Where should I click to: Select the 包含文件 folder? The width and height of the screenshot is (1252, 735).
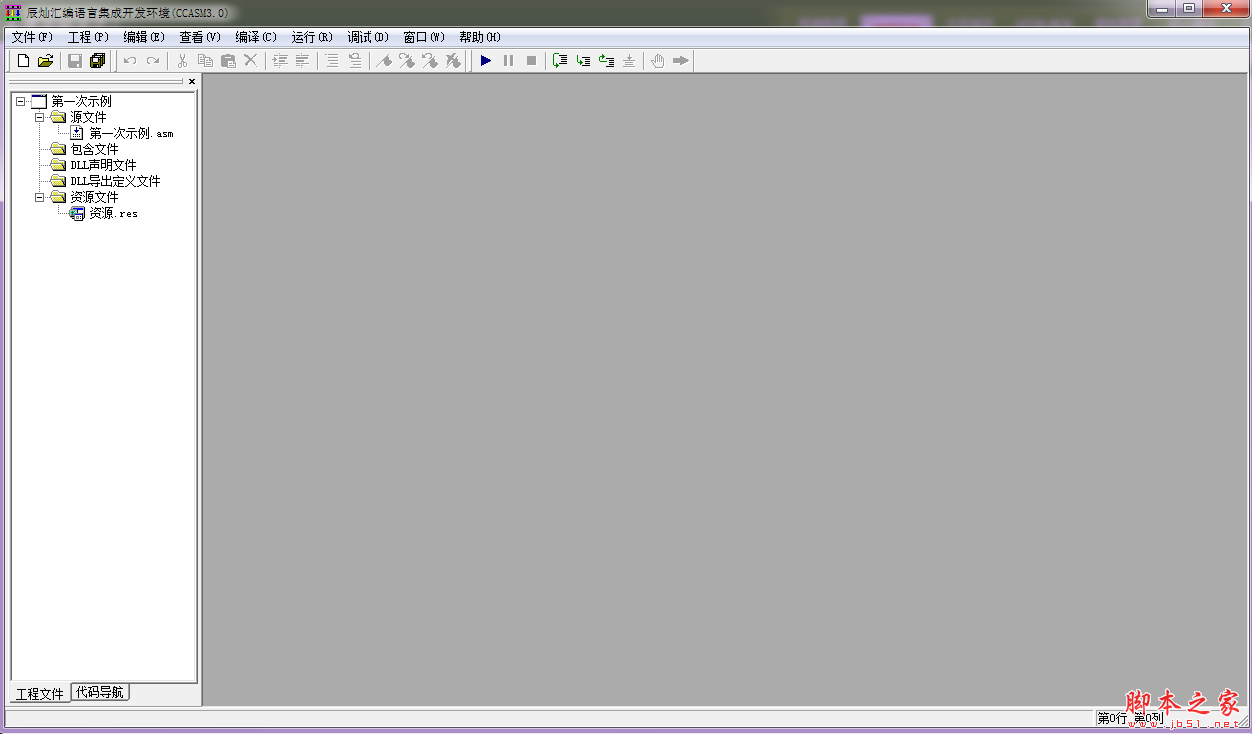pos(94,149)
